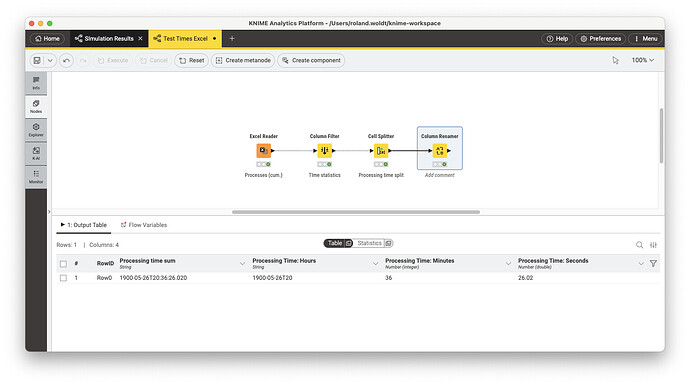Select the Column Renamer node icon
This screenshot has width=690, height=385.
tap(440, 150)
